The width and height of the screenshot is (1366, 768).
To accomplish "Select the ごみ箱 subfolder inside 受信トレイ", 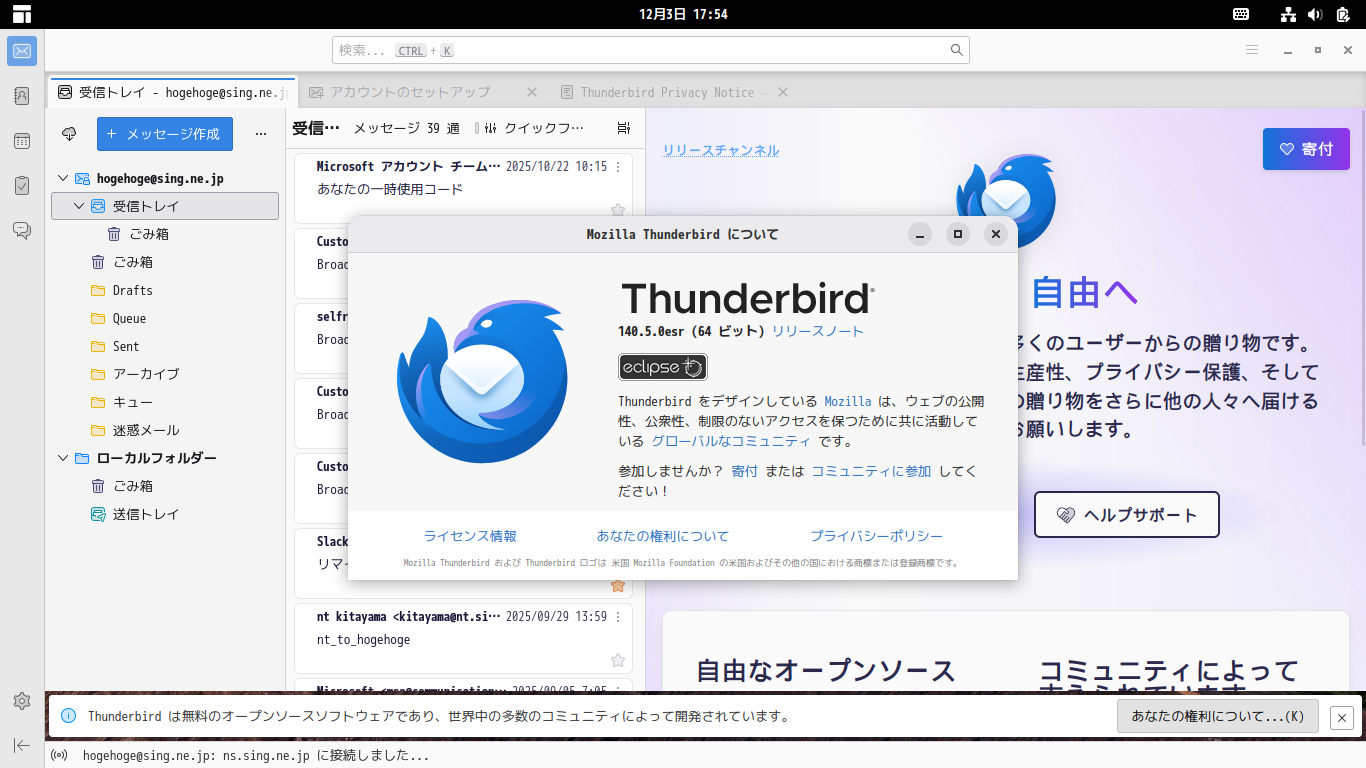I will click(x=166, y=234).
